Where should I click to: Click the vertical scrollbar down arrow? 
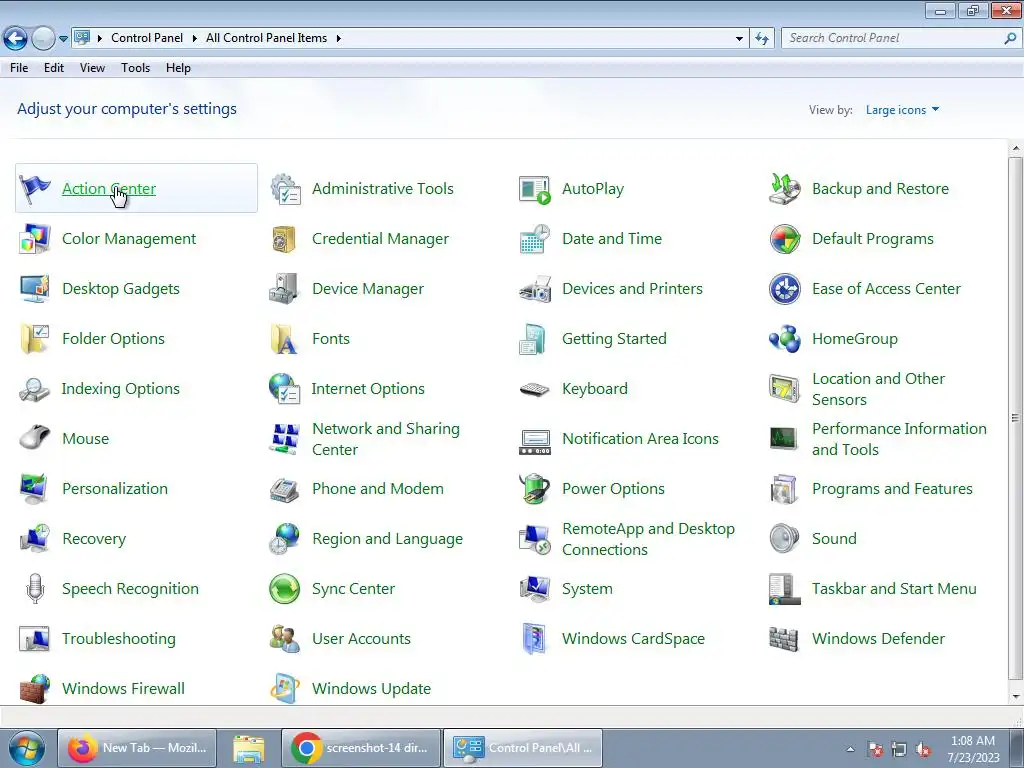pos(1016,697)
